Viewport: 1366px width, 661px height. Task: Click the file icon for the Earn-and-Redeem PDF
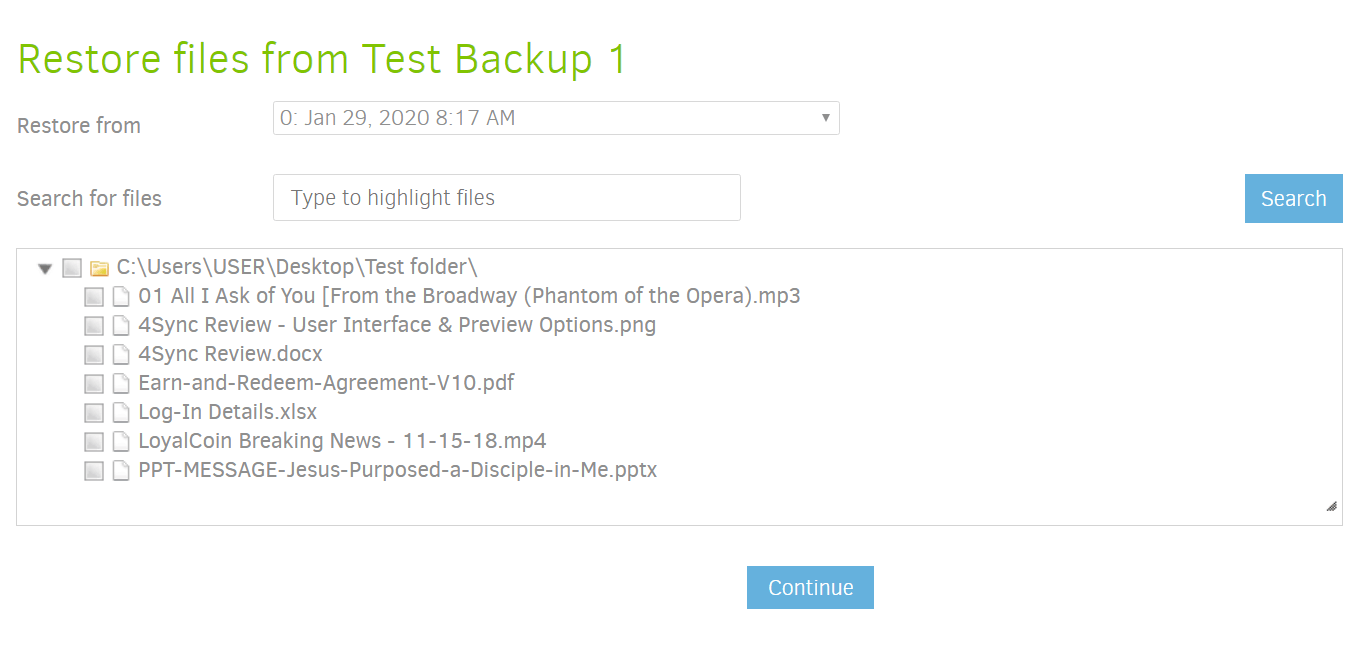click(122, 383)
